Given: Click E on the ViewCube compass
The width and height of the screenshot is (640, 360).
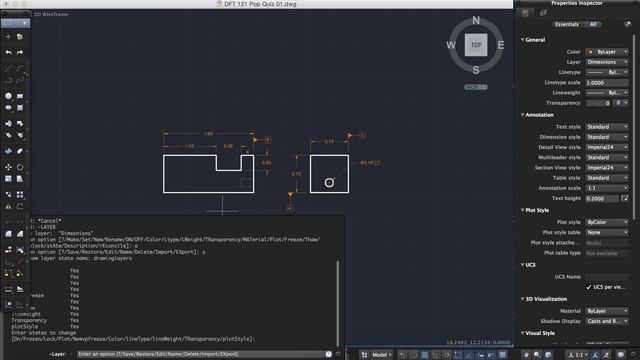Looking at the screenshot, I should point(501,45).
